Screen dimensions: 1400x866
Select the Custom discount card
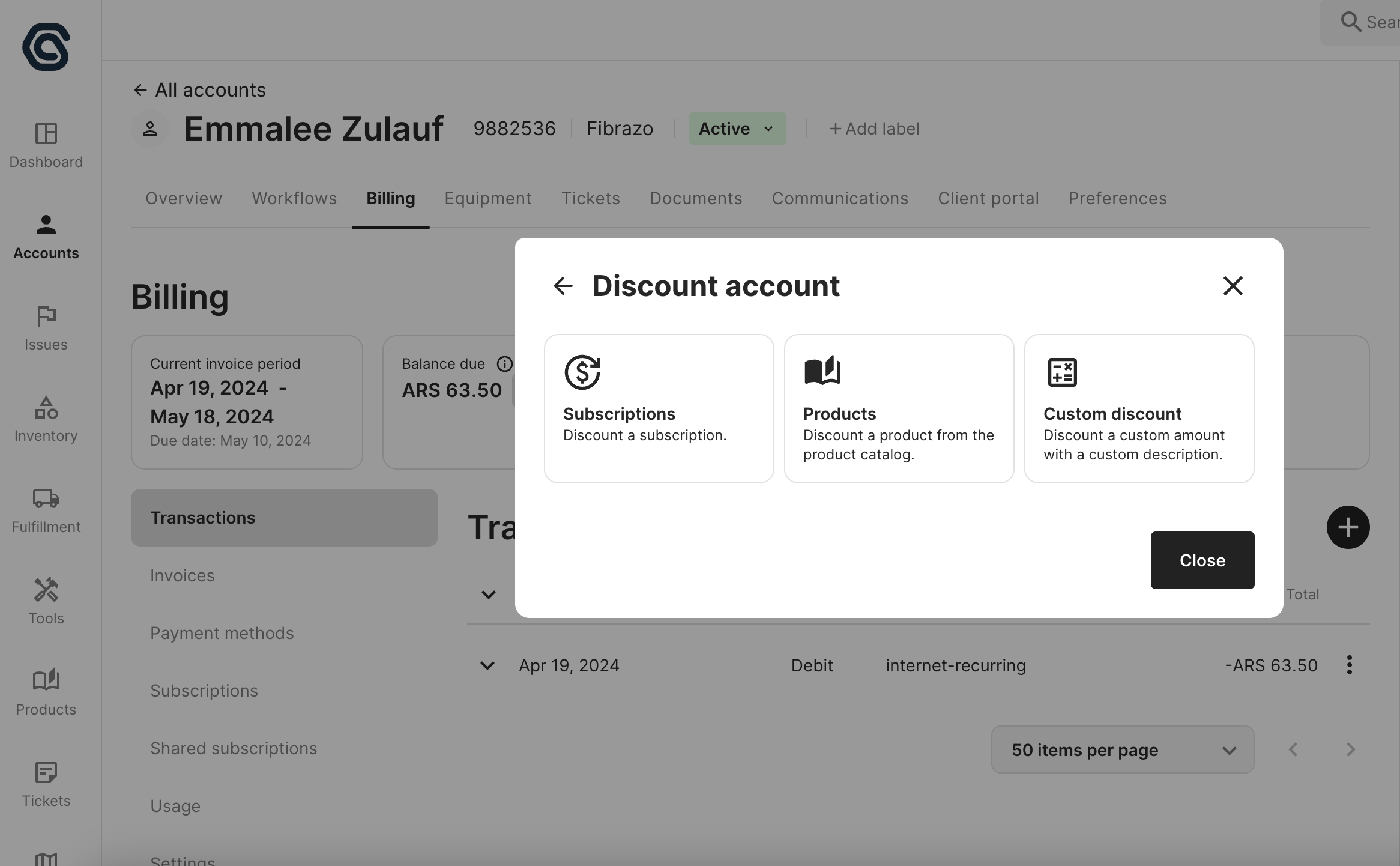(1139, 408)
